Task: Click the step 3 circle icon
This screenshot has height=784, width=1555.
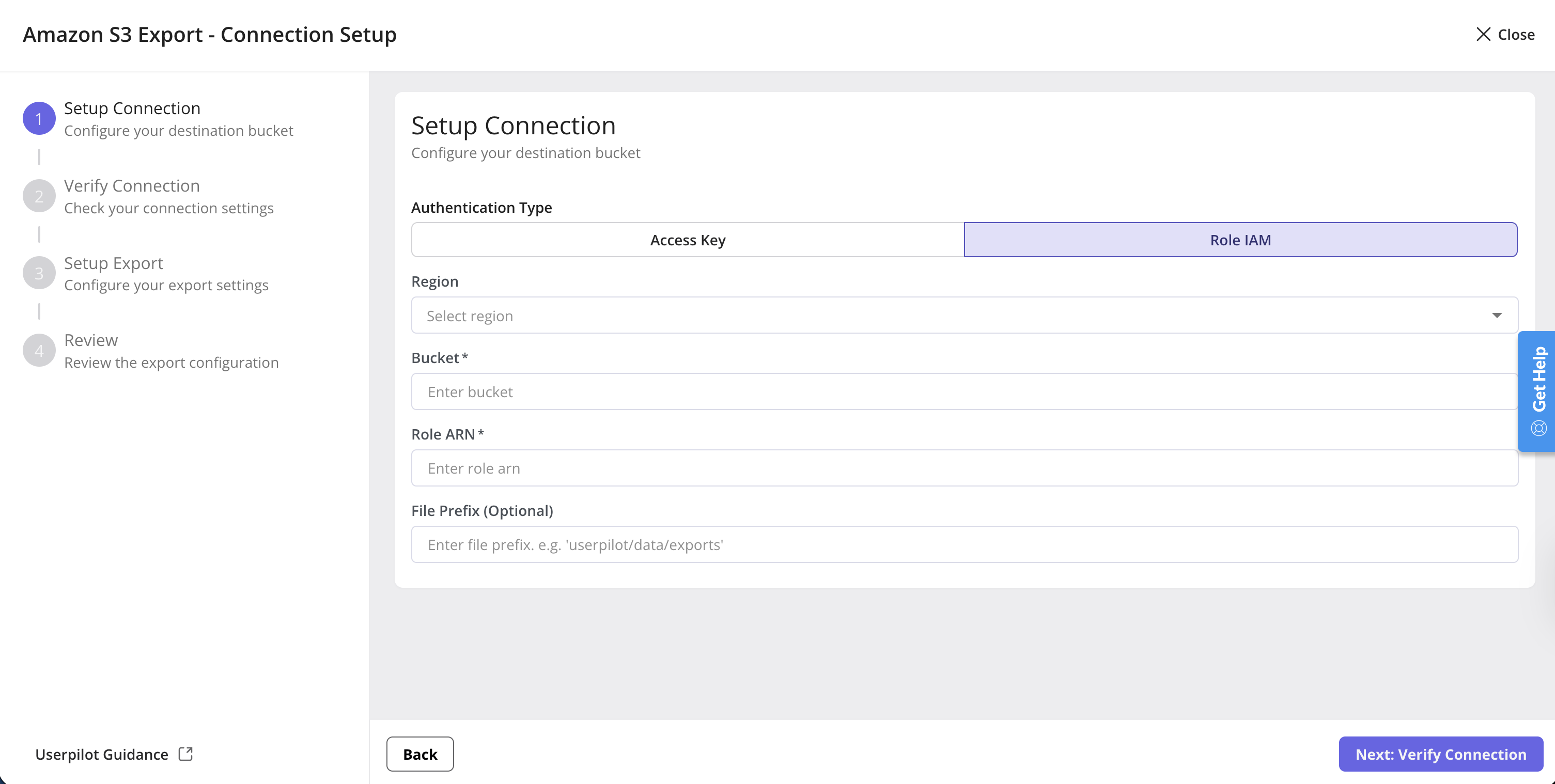Action: tap(39, 273)
